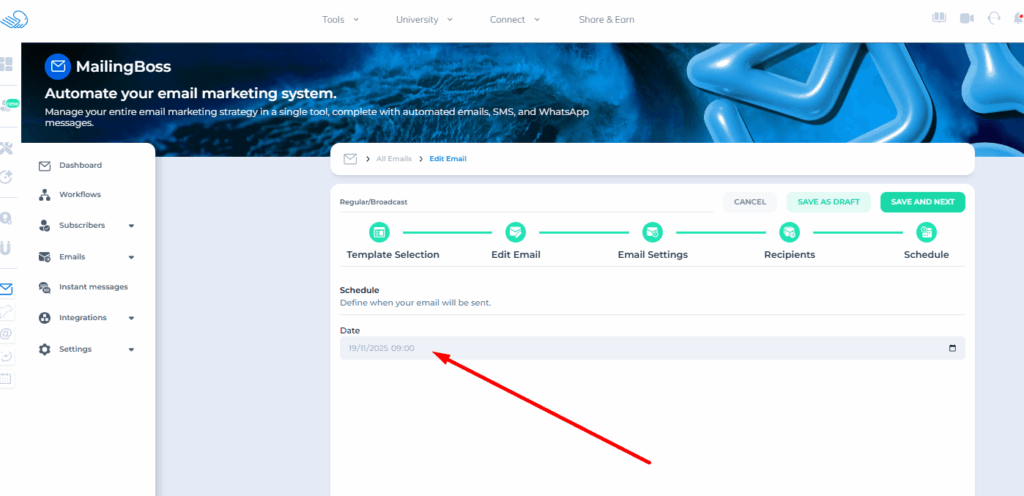Click the video camera icon in header

[966, 18]
